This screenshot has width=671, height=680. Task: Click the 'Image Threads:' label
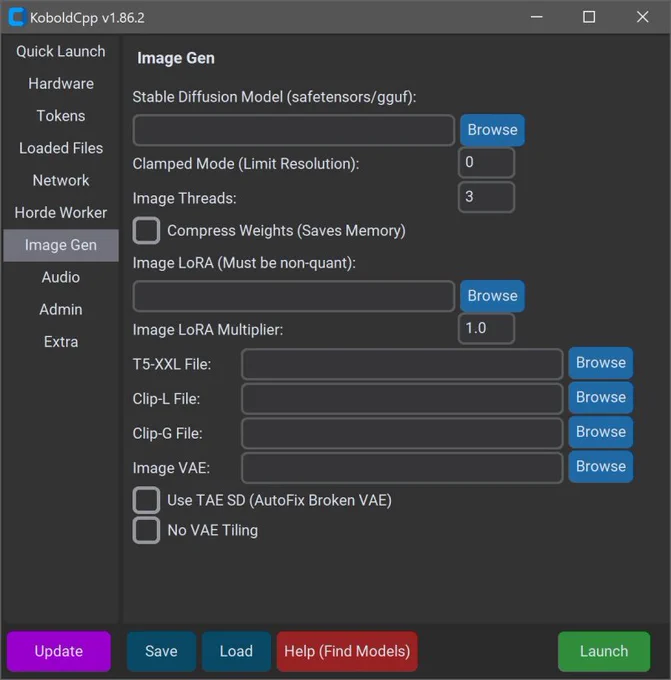(x=184, y=198)
